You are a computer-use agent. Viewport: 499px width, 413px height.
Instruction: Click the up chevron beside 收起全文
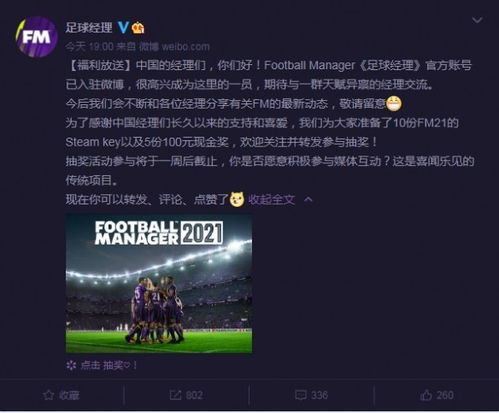coord(308,200)
